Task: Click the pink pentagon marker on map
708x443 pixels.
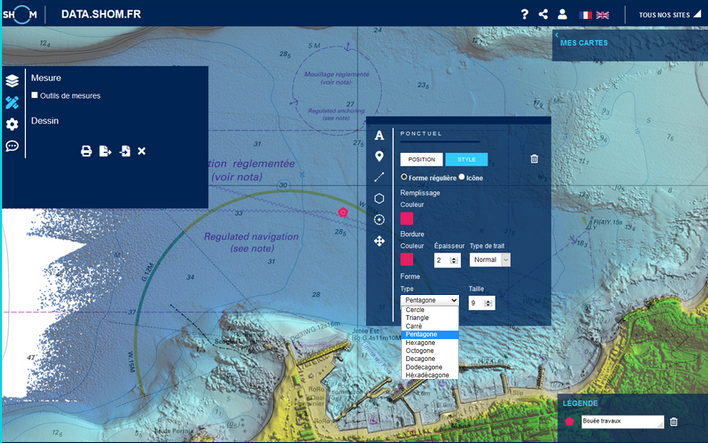Action: point(343,212)
